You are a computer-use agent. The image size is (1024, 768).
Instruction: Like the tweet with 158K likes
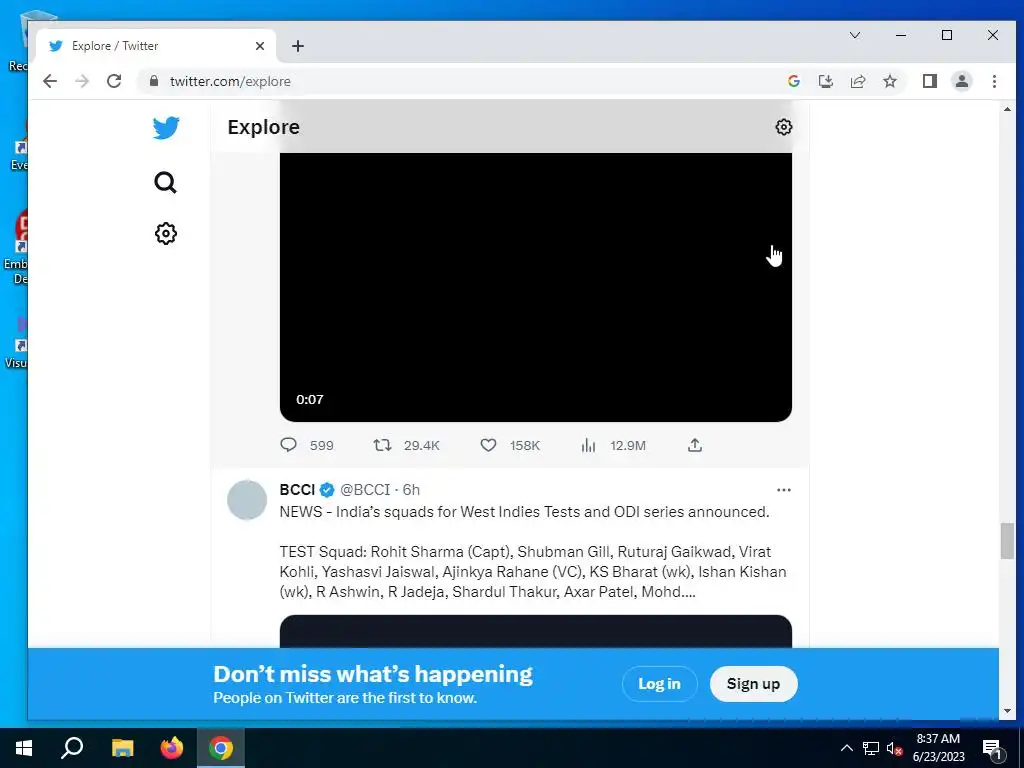click(488, 445)
